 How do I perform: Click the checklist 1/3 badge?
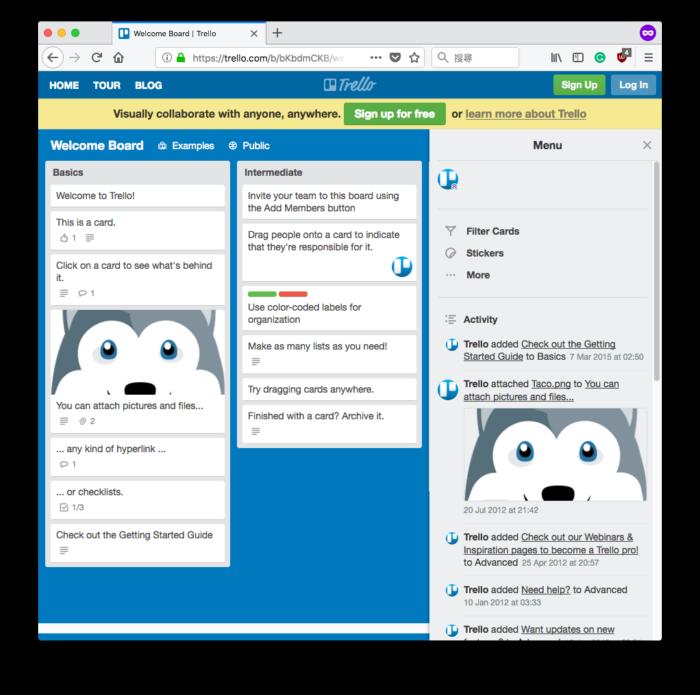pos(71,507)
